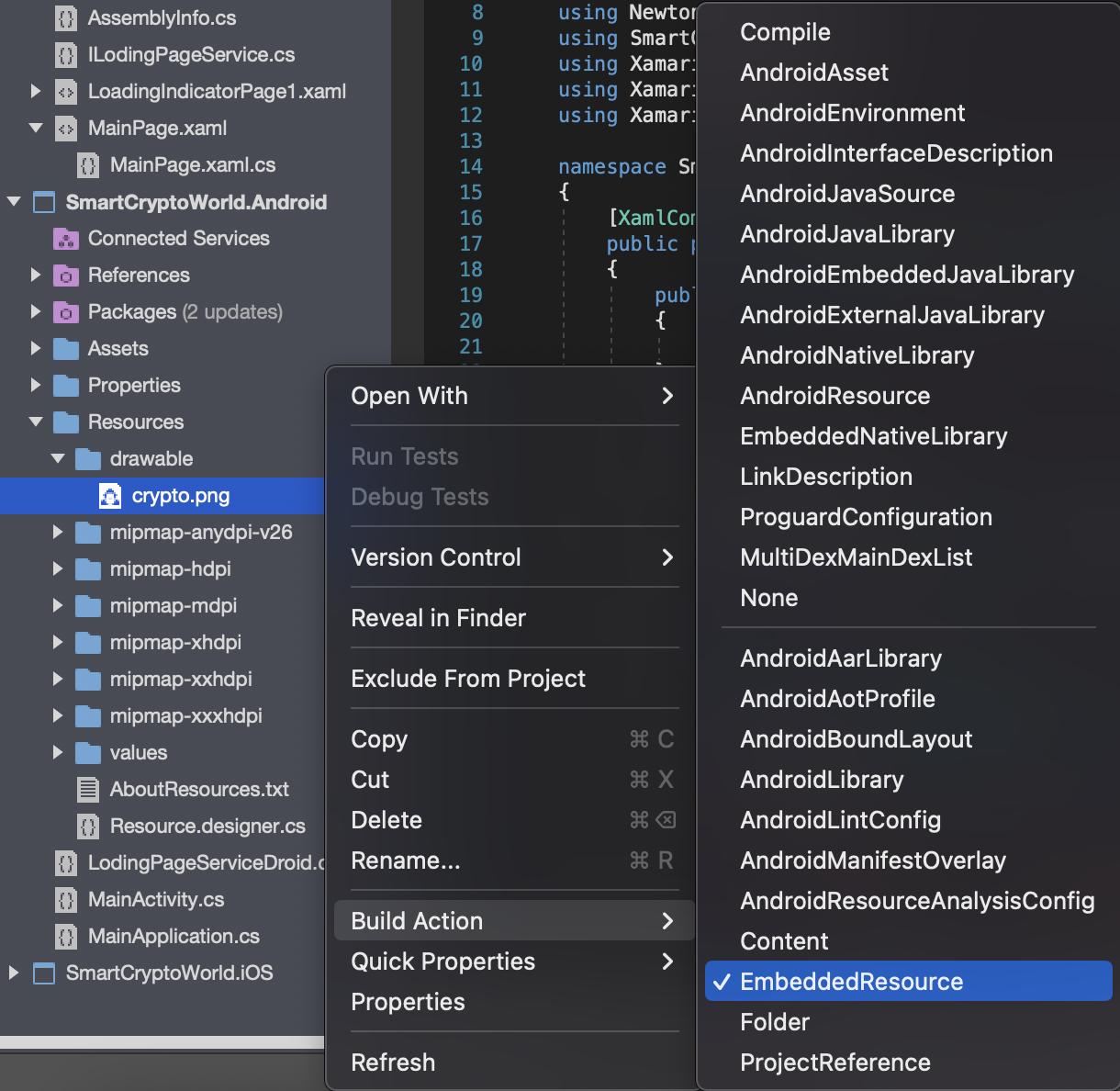1120x1091 pixels.
Task: Expand the Assets folder node
Action: click(36, 348)
